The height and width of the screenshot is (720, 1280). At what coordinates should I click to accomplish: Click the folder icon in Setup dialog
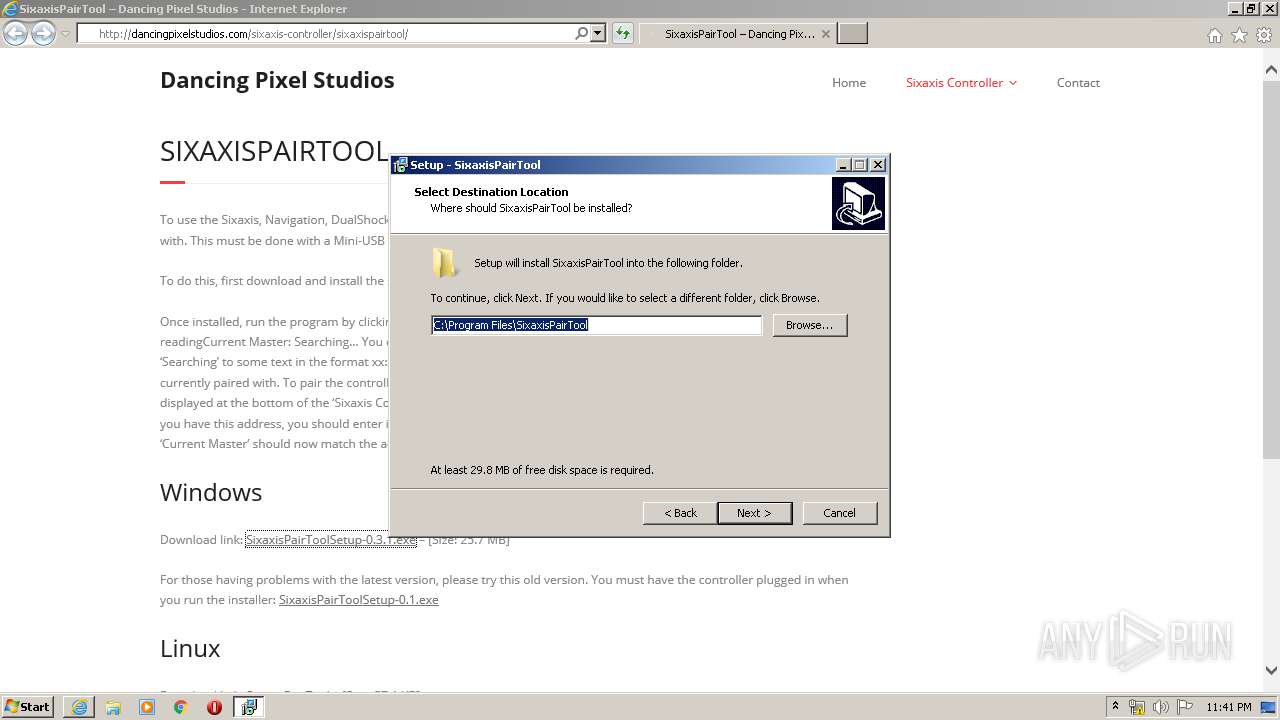tap(445, 263)
